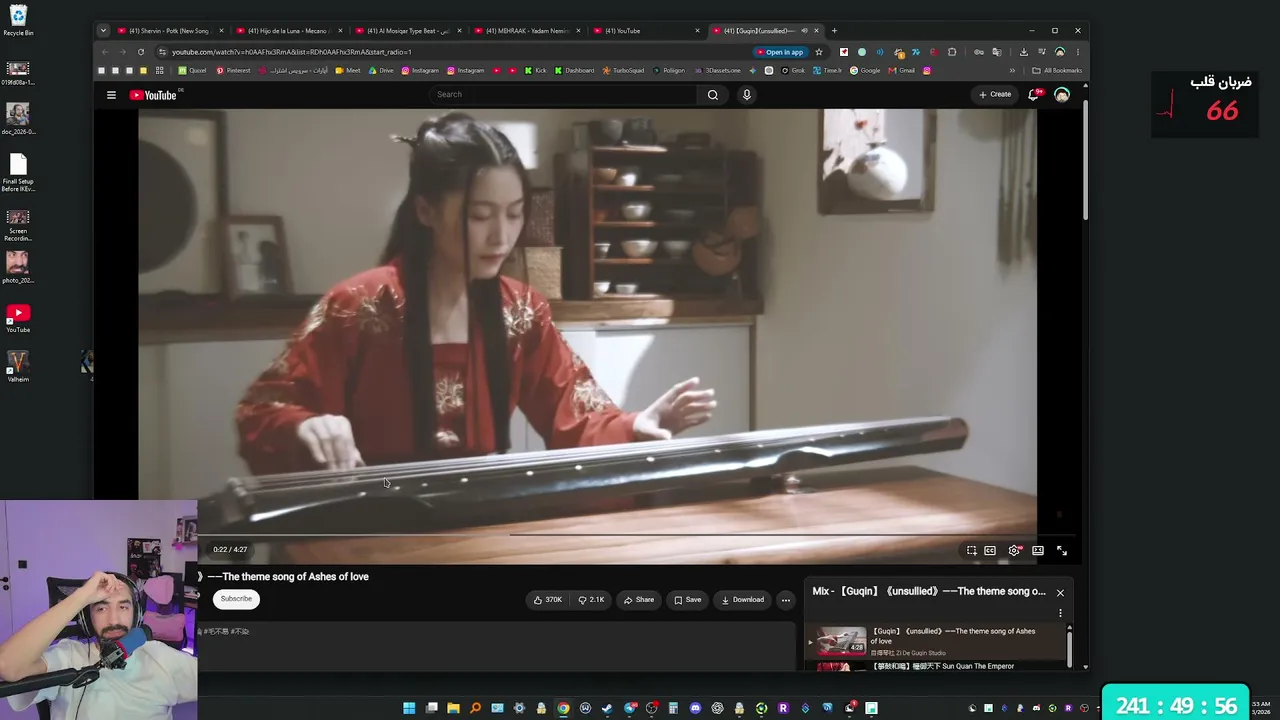Switch the player to theater mode
The image size is (1280, 720).
(1038, 551)
